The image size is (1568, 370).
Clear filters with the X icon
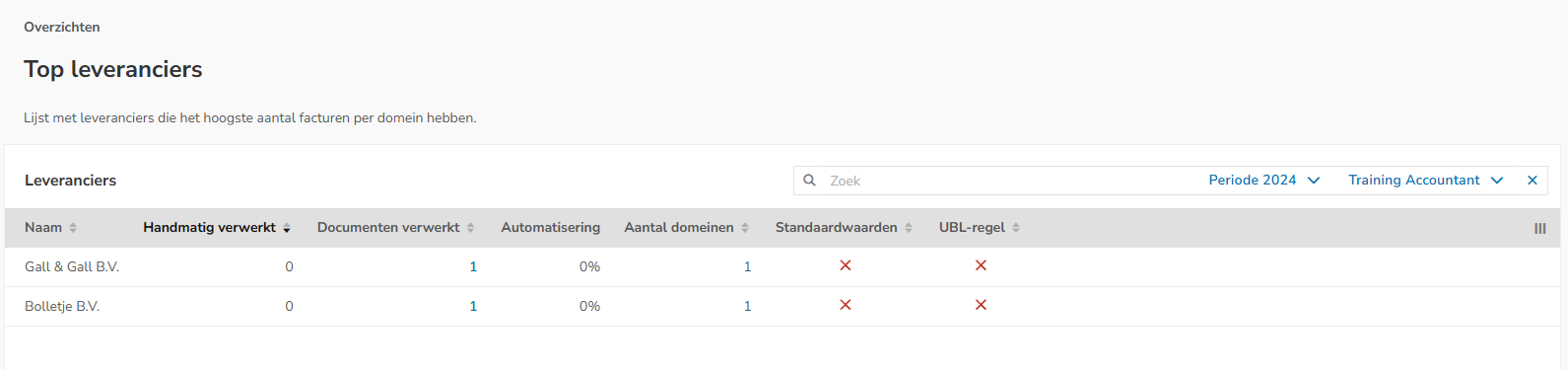pos(1533,181)
